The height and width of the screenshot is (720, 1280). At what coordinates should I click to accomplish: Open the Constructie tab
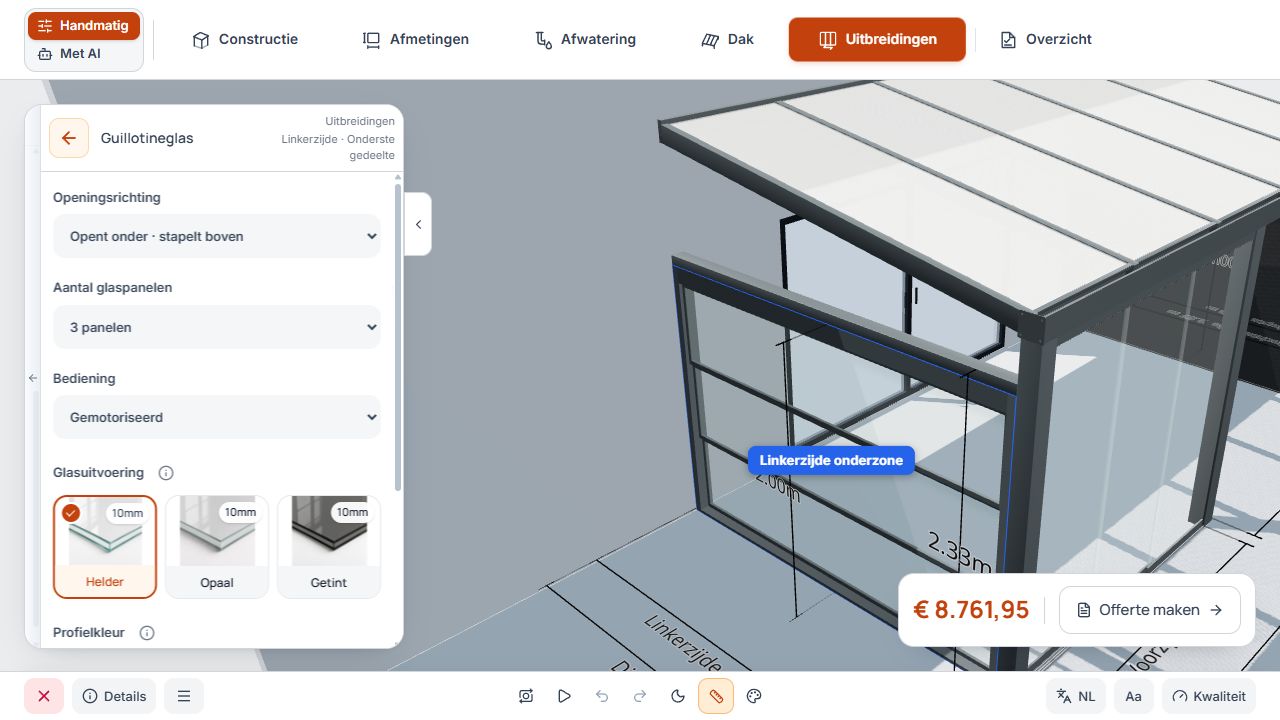coord(245,40)
